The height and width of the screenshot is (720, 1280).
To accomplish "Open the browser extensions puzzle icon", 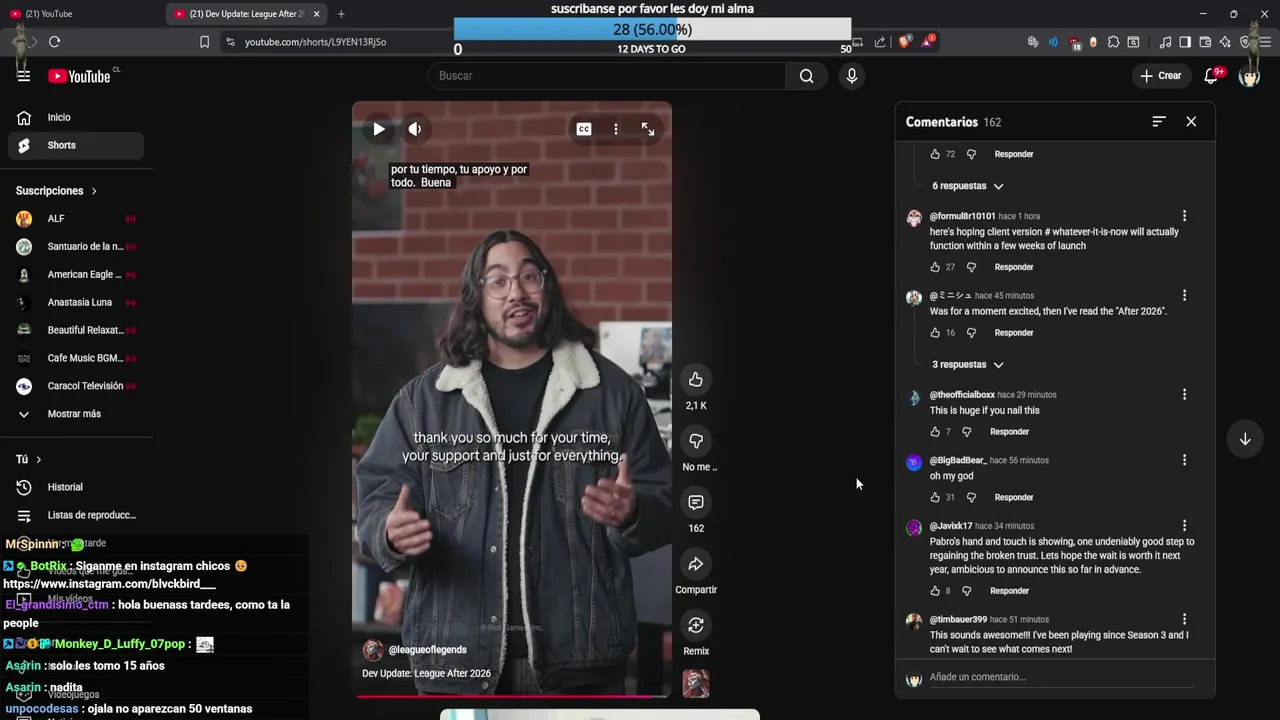I will (1113, 42).
